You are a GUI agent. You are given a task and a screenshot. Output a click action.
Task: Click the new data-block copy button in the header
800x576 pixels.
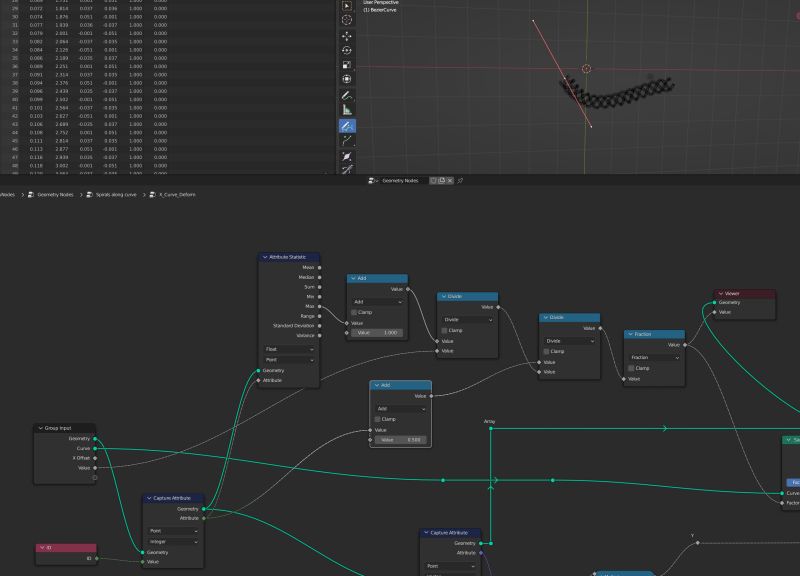coord(440,180)
